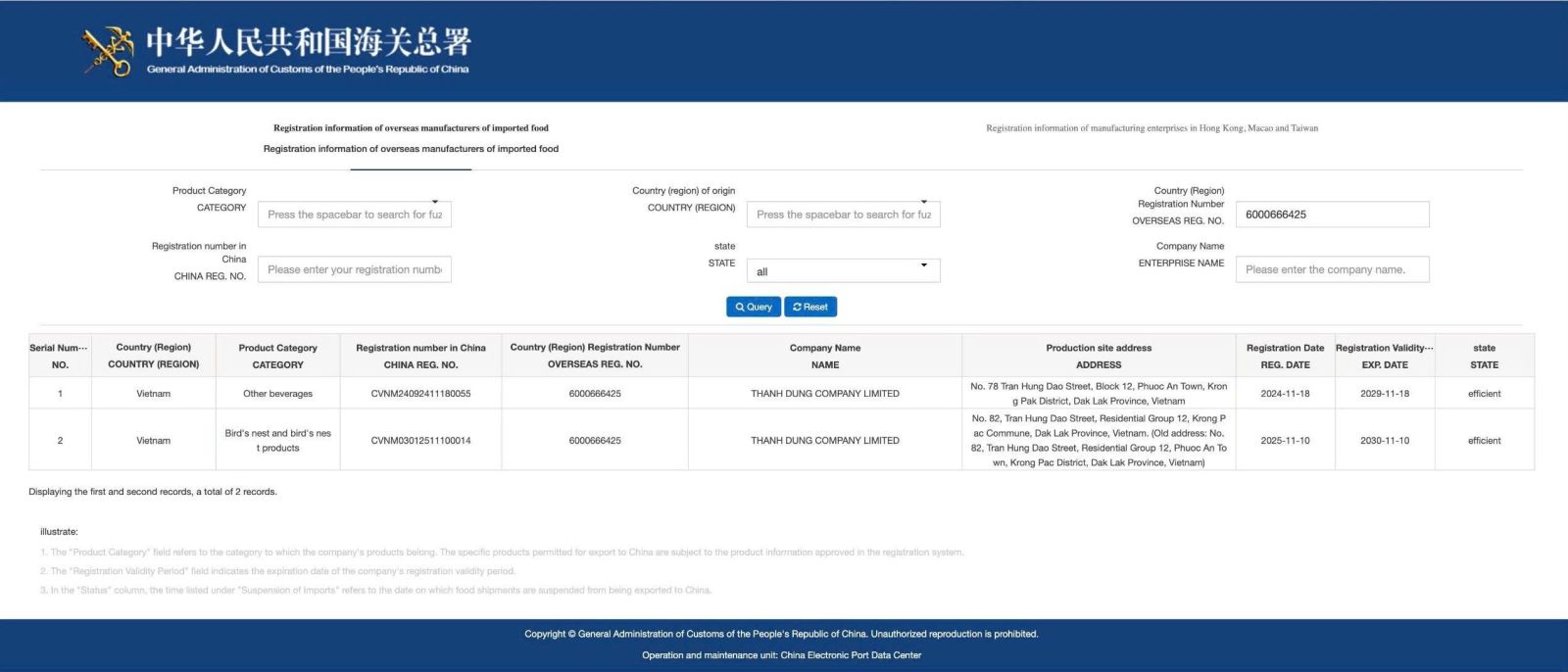Focus the China registration number field
The image size is (1568, 672).
pos(355,269)
